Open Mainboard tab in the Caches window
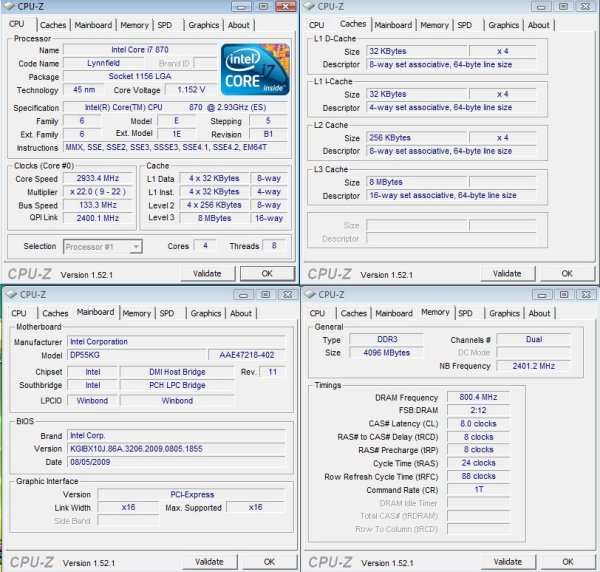The image size is (600, 572). point(393,25)
